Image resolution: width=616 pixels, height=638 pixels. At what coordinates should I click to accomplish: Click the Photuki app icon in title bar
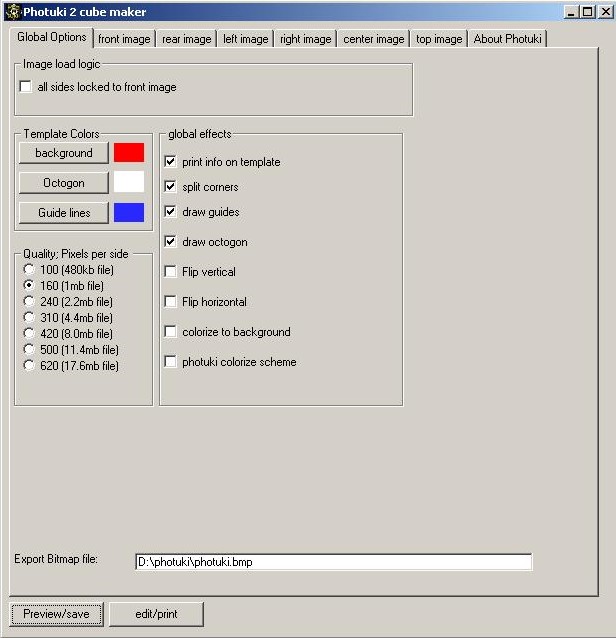tap(13, 12)
